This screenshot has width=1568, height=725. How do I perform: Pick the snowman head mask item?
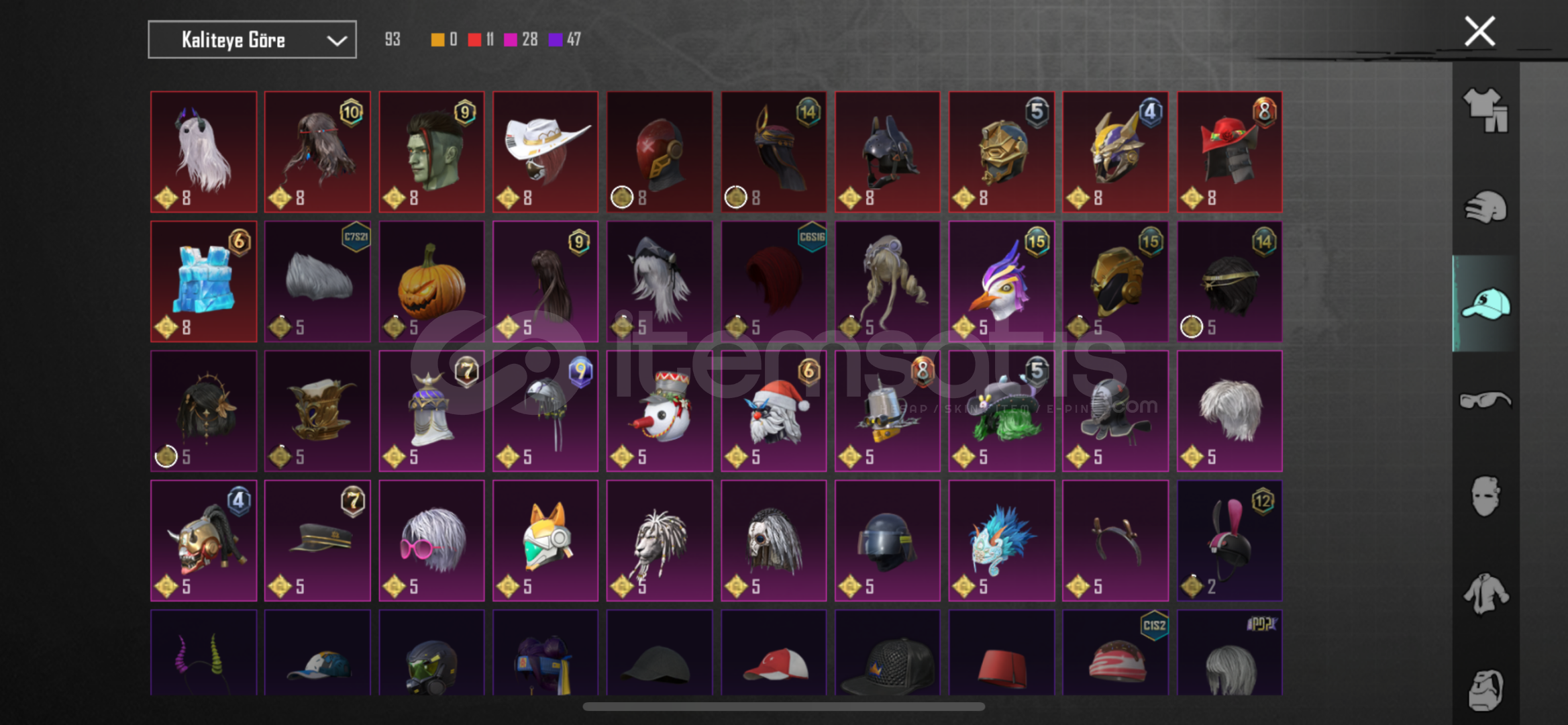[x=660, y=412]
